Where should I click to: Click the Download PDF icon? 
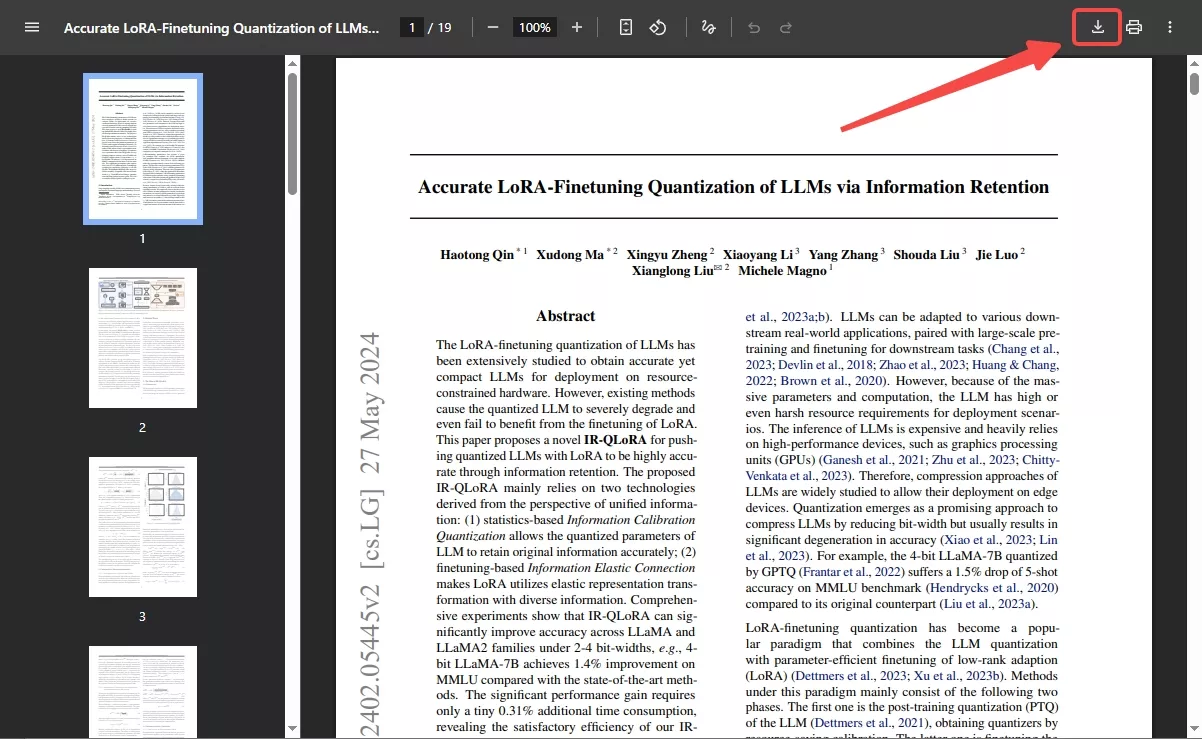(1097, 27)
